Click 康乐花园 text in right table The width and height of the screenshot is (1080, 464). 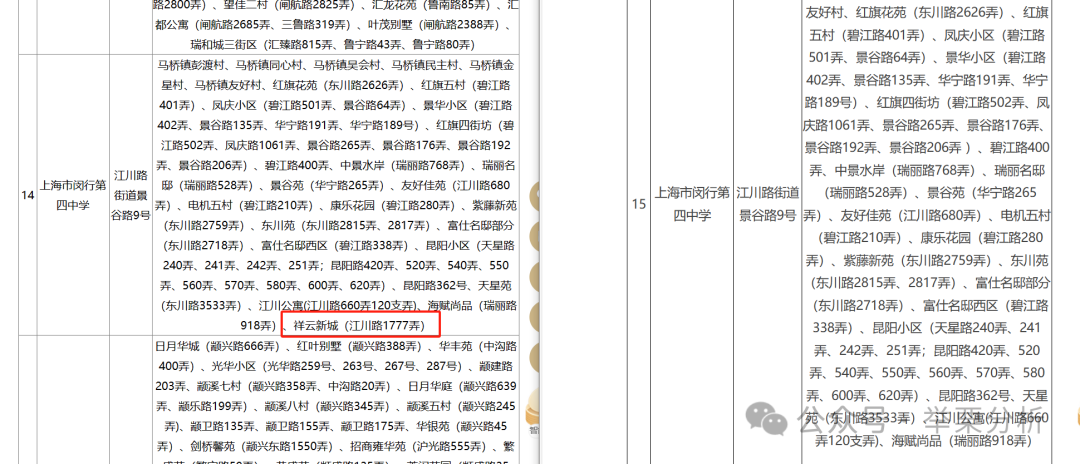point(946,238)
